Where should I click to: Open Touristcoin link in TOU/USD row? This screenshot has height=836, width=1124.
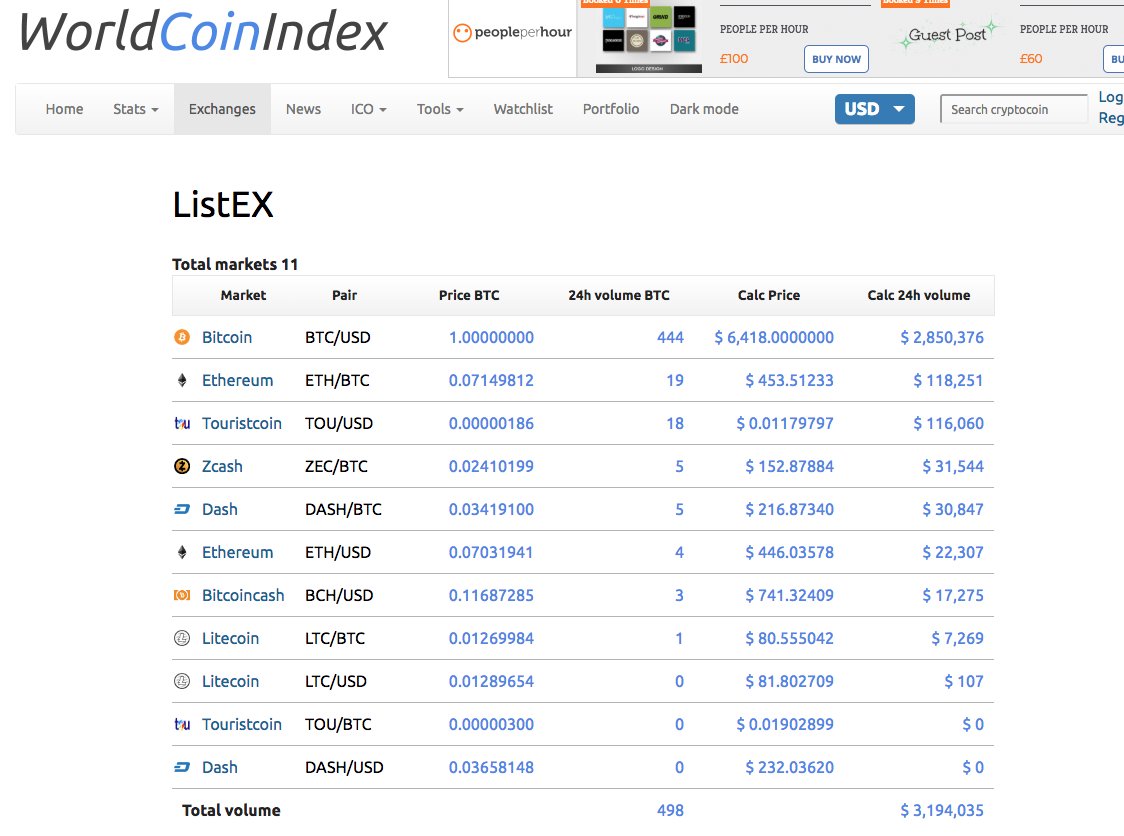click(242, 423)
